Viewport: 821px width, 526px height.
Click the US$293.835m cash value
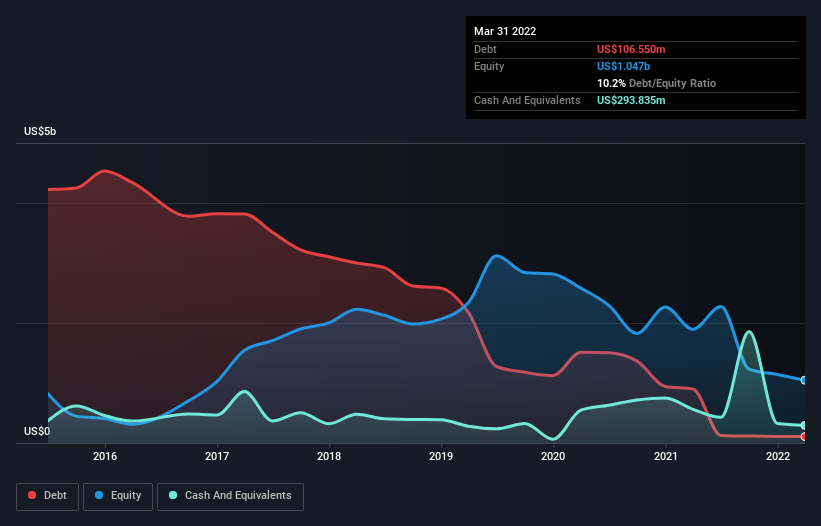(x=631, y=100)
